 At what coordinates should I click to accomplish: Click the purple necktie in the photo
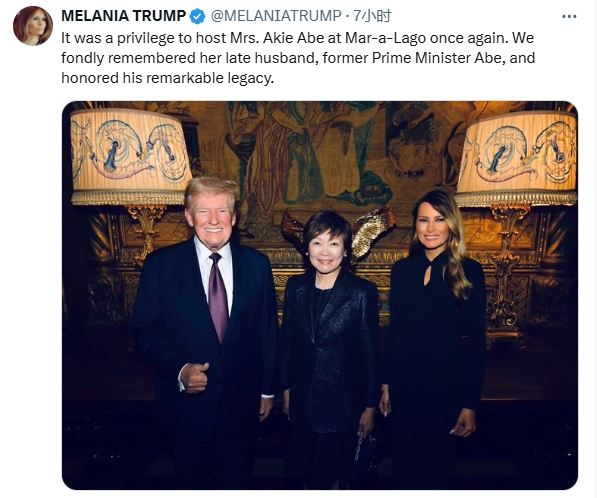click(x=218, y=298)
